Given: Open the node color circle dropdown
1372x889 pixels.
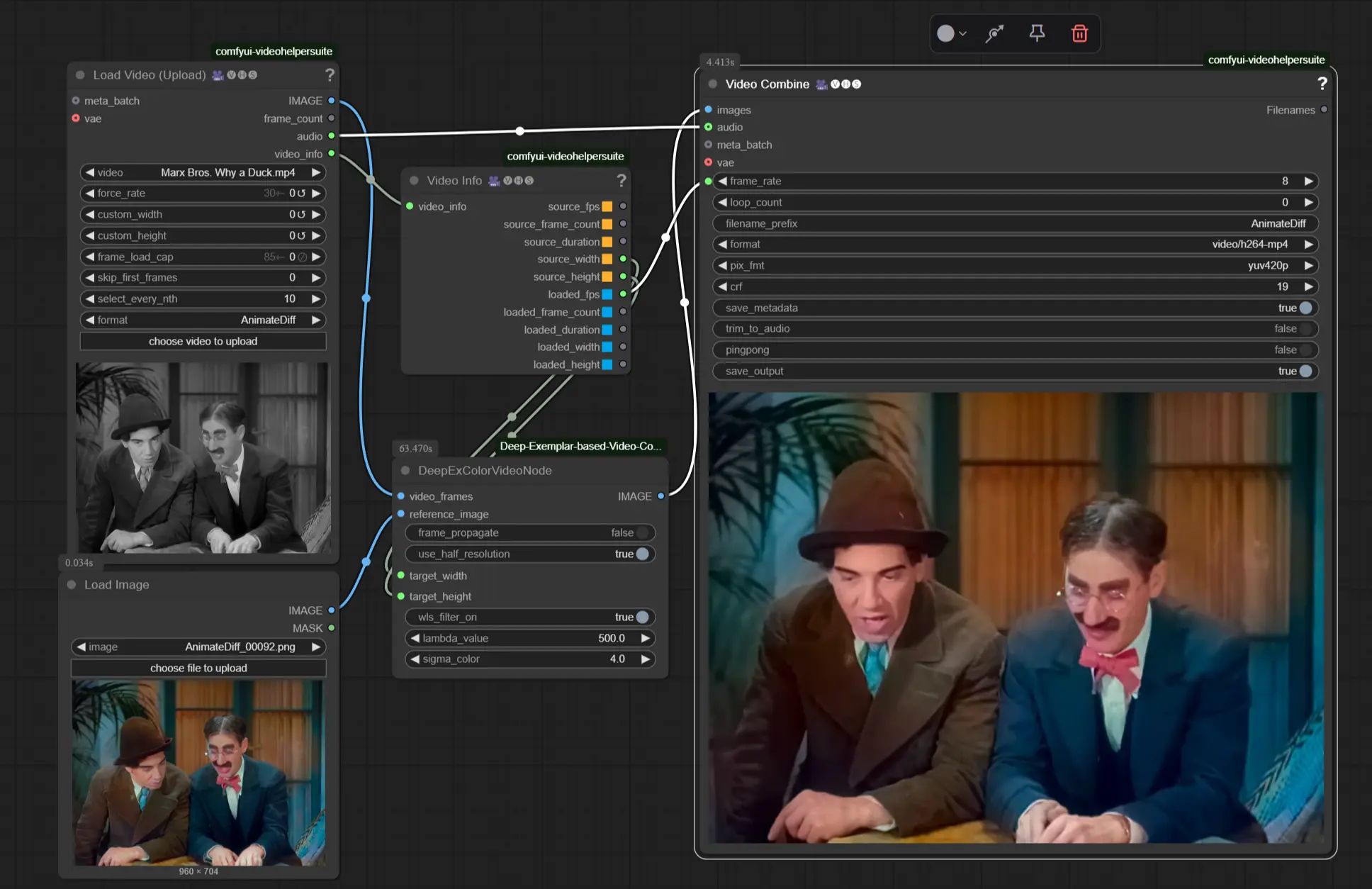Looking at the screenshot, I should (952, 33).
